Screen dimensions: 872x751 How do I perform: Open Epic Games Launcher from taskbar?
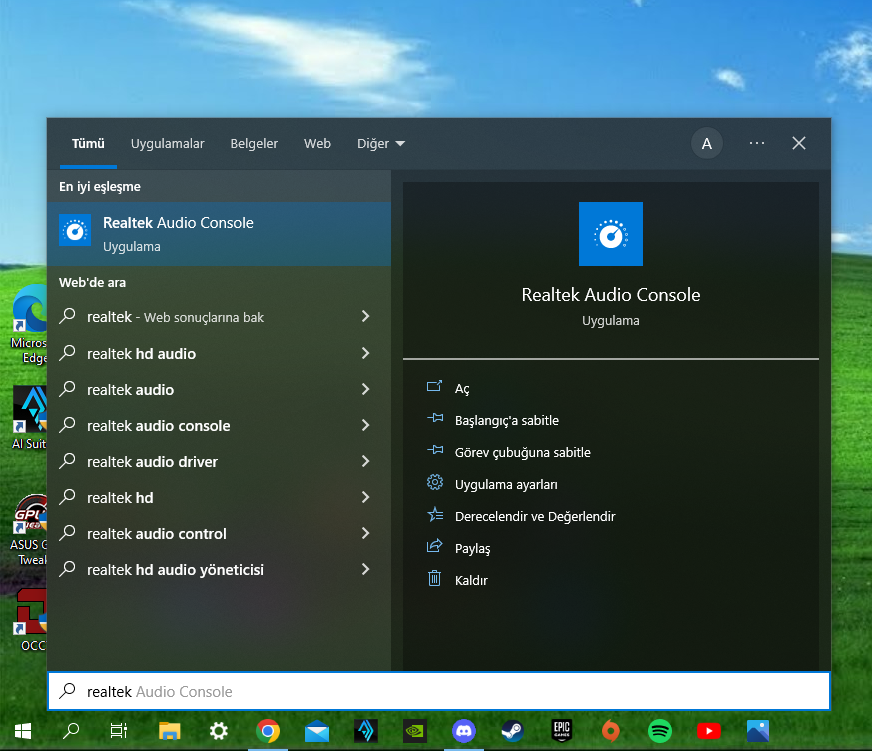pos(562,731)
